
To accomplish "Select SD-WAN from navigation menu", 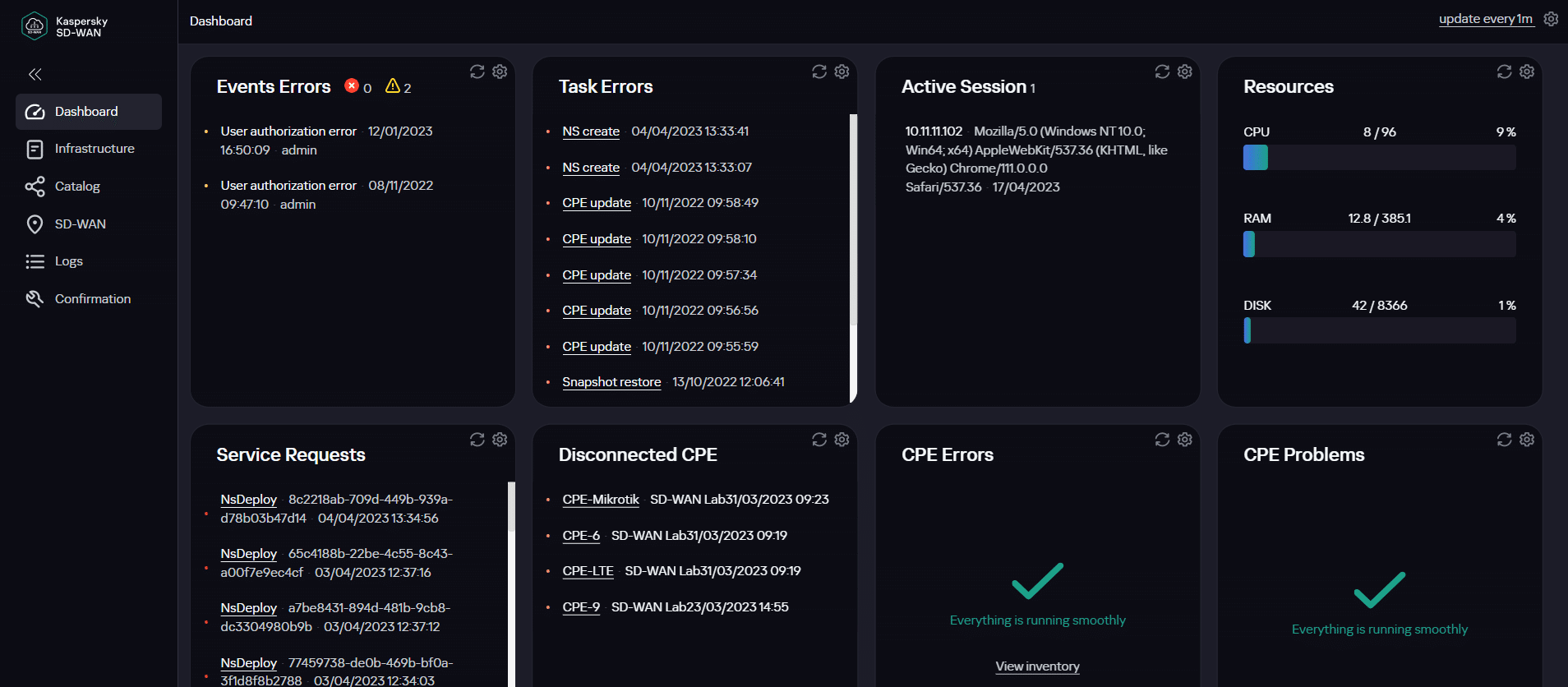I will [x=80, y=224].
